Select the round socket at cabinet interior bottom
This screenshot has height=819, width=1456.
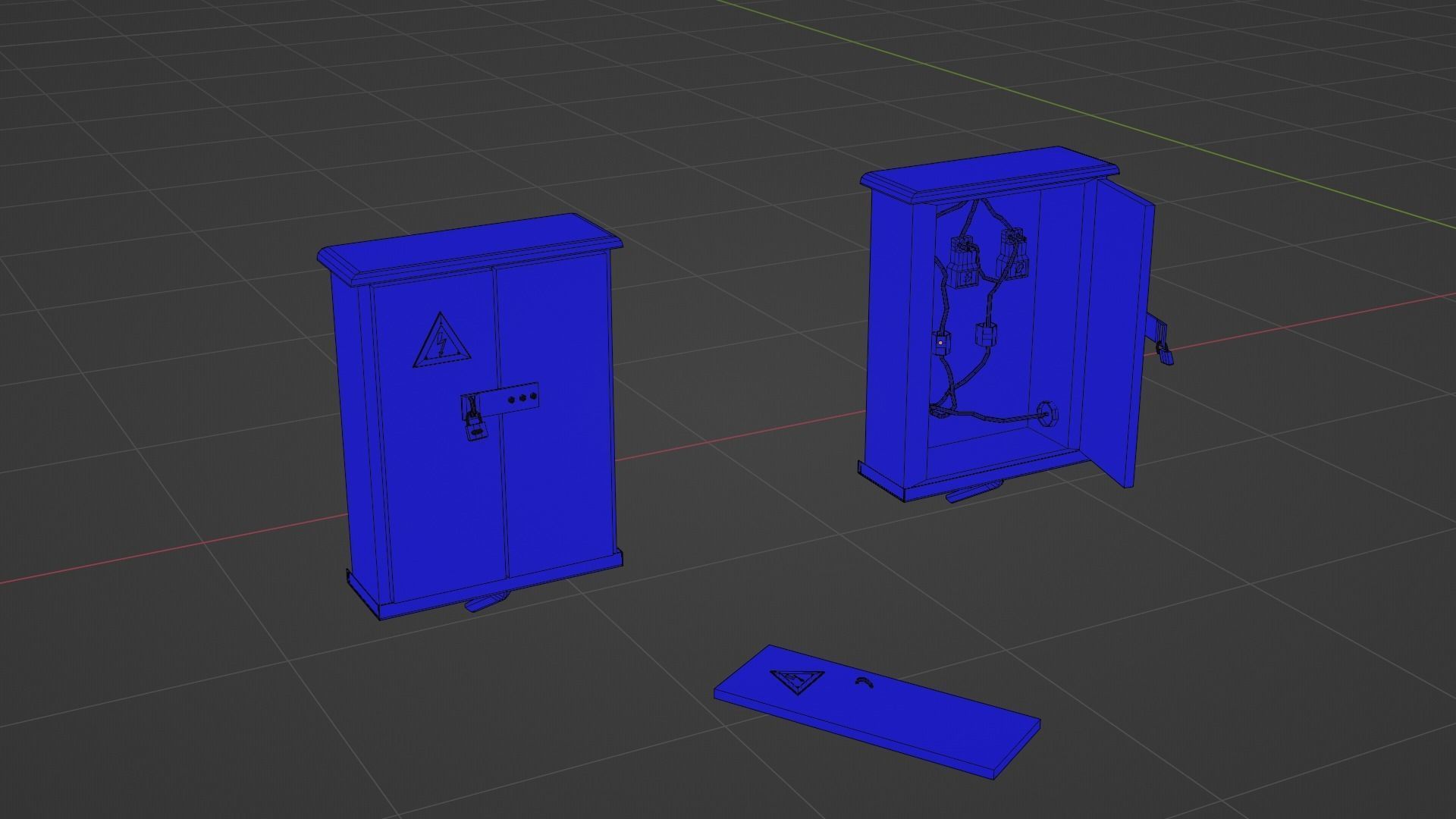1050,416
